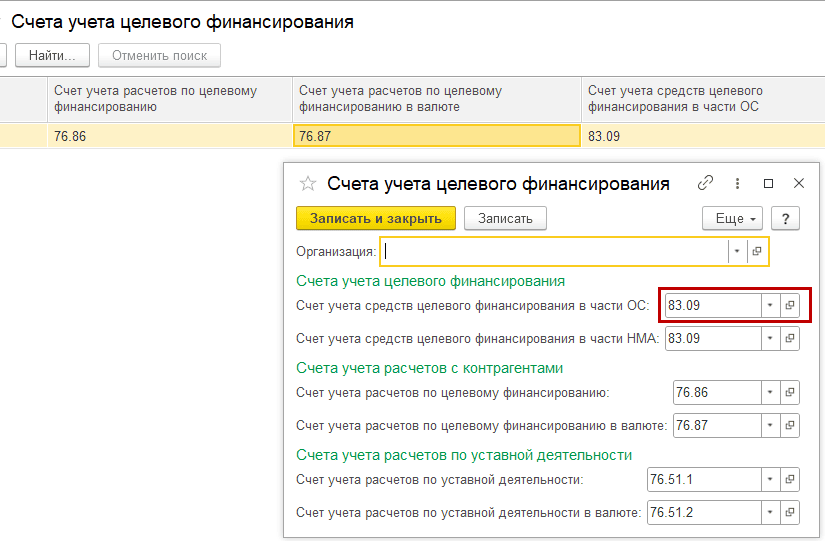Open the three-dot options menu in the dialog
825x541 pixels.
[x=737, y=183]
